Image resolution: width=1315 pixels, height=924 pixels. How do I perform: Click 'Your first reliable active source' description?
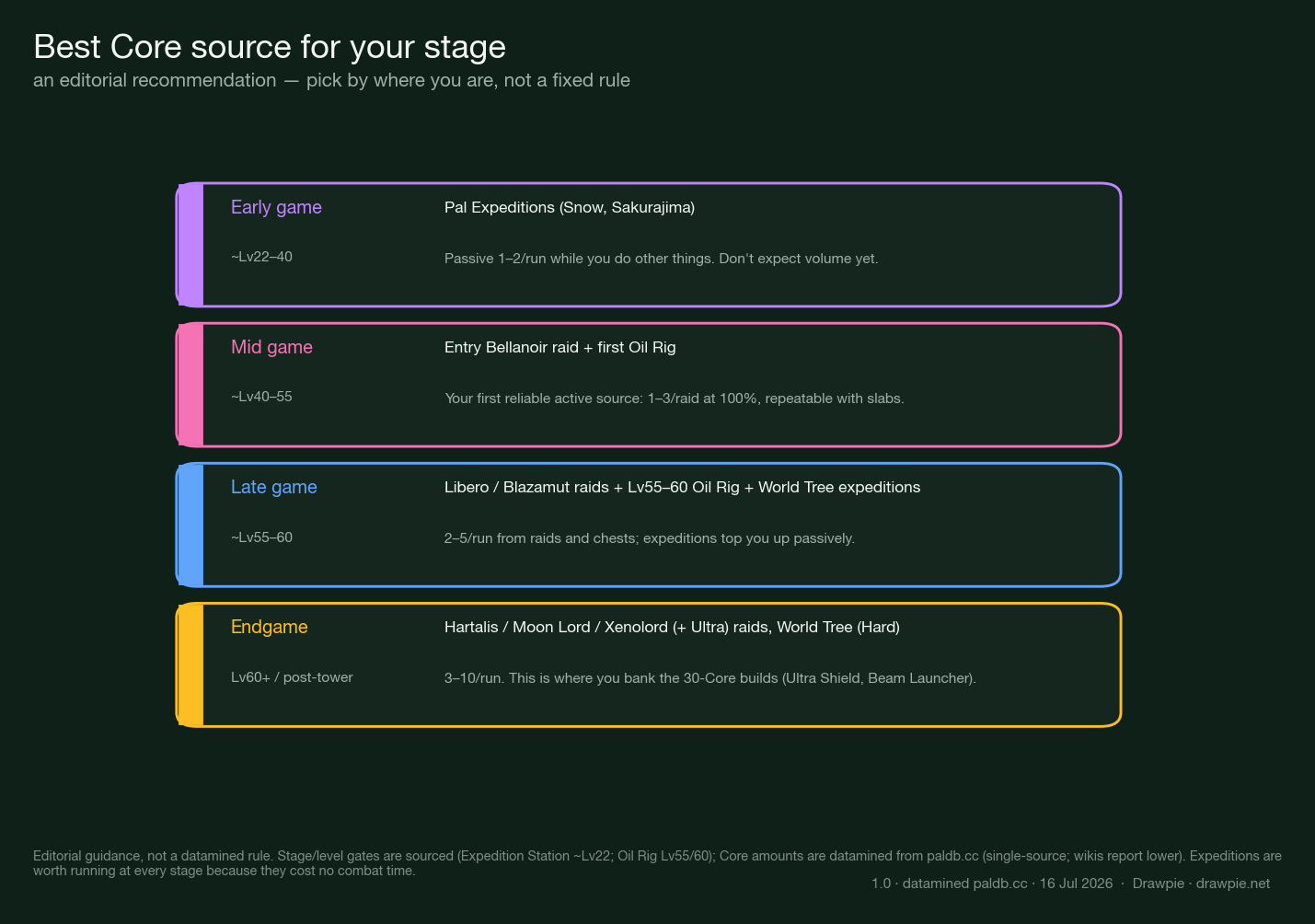675,398
